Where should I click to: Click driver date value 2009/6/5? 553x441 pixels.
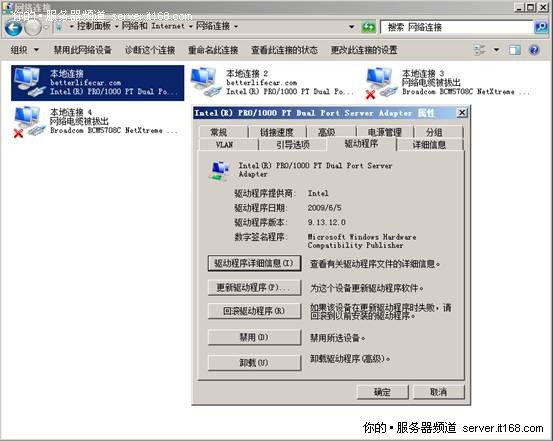coord(324,208)
